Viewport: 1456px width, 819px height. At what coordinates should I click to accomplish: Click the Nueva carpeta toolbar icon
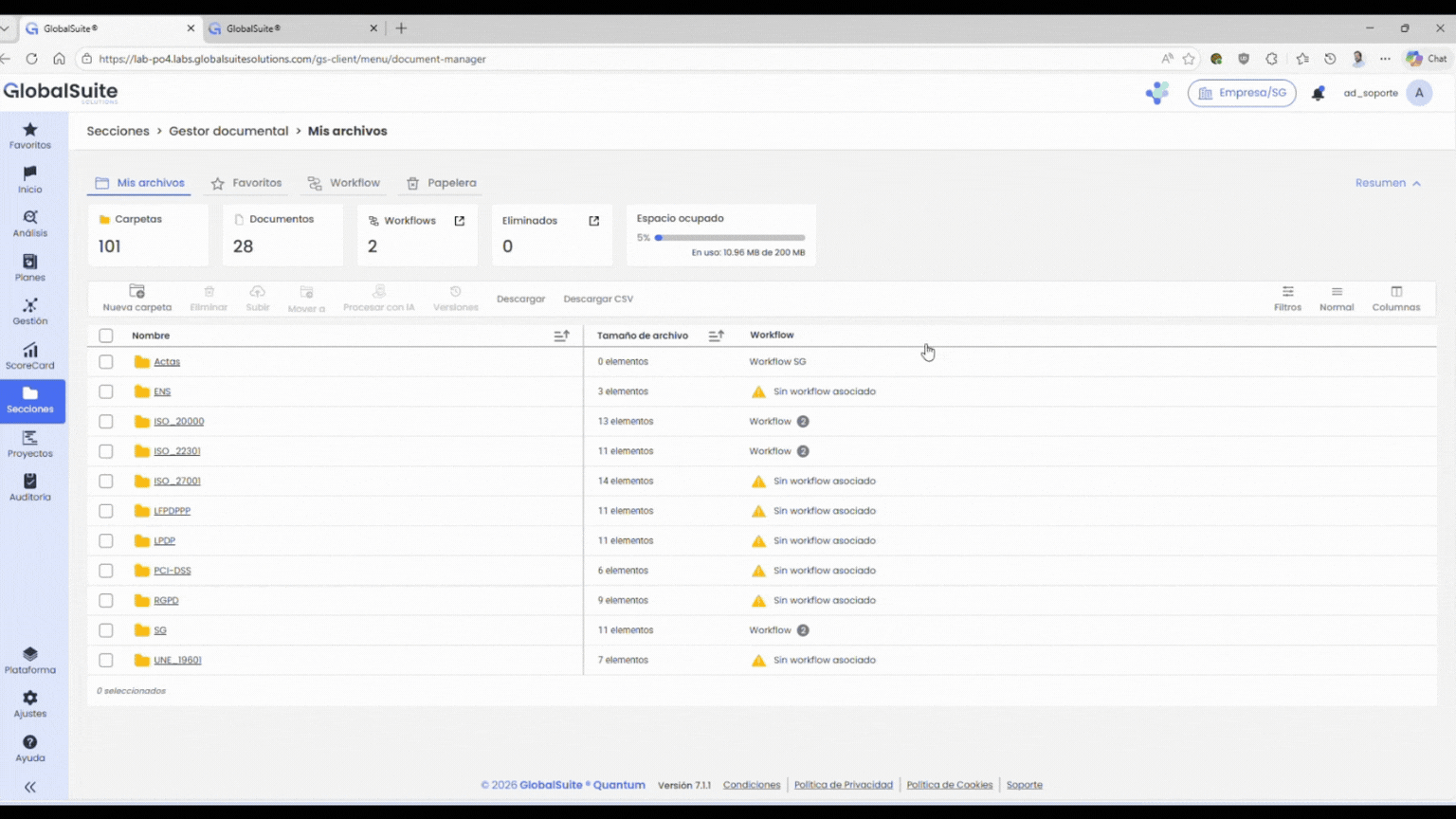[136, 292]
